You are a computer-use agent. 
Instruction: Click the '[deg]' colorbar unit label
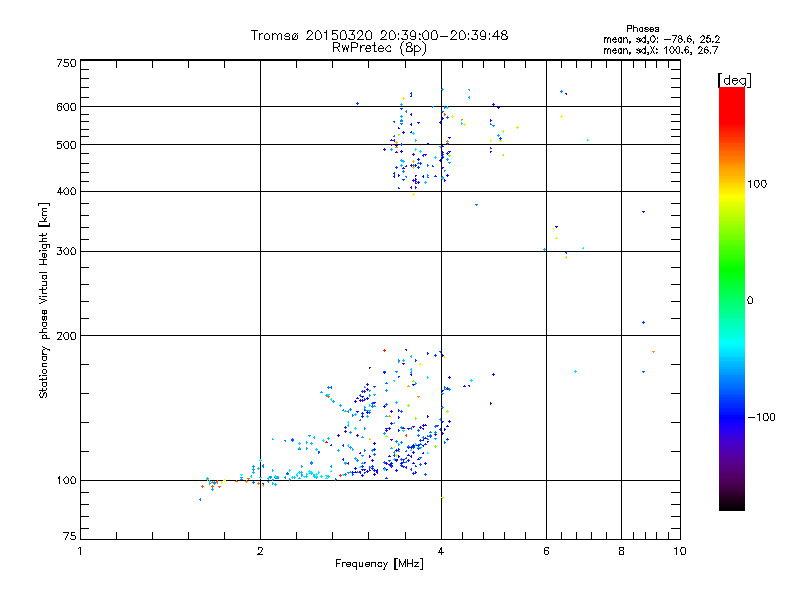pyautogui.click(x=734, y=80)
